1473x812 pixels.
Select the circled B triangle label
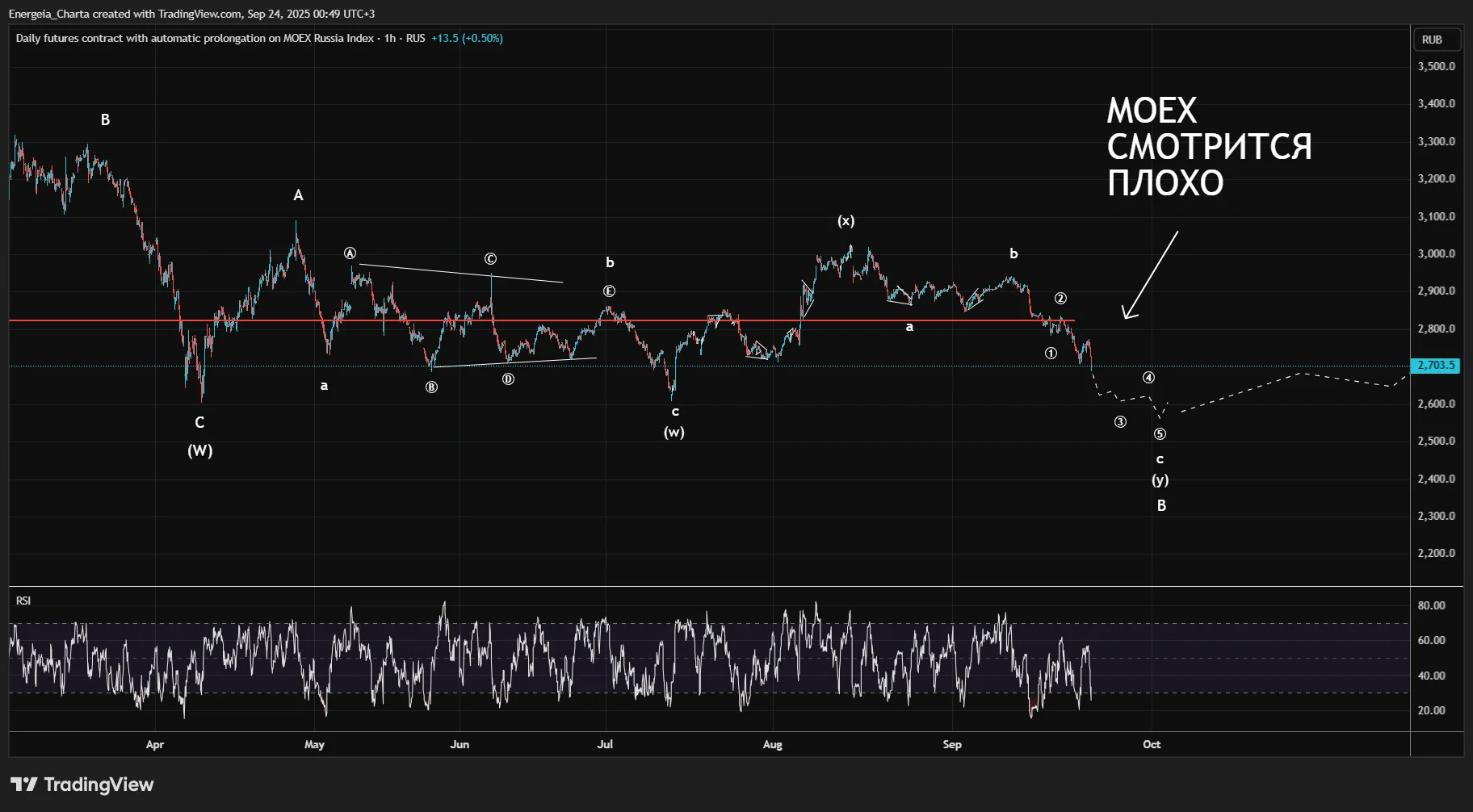pyautogui.click(x=432, y=387)
